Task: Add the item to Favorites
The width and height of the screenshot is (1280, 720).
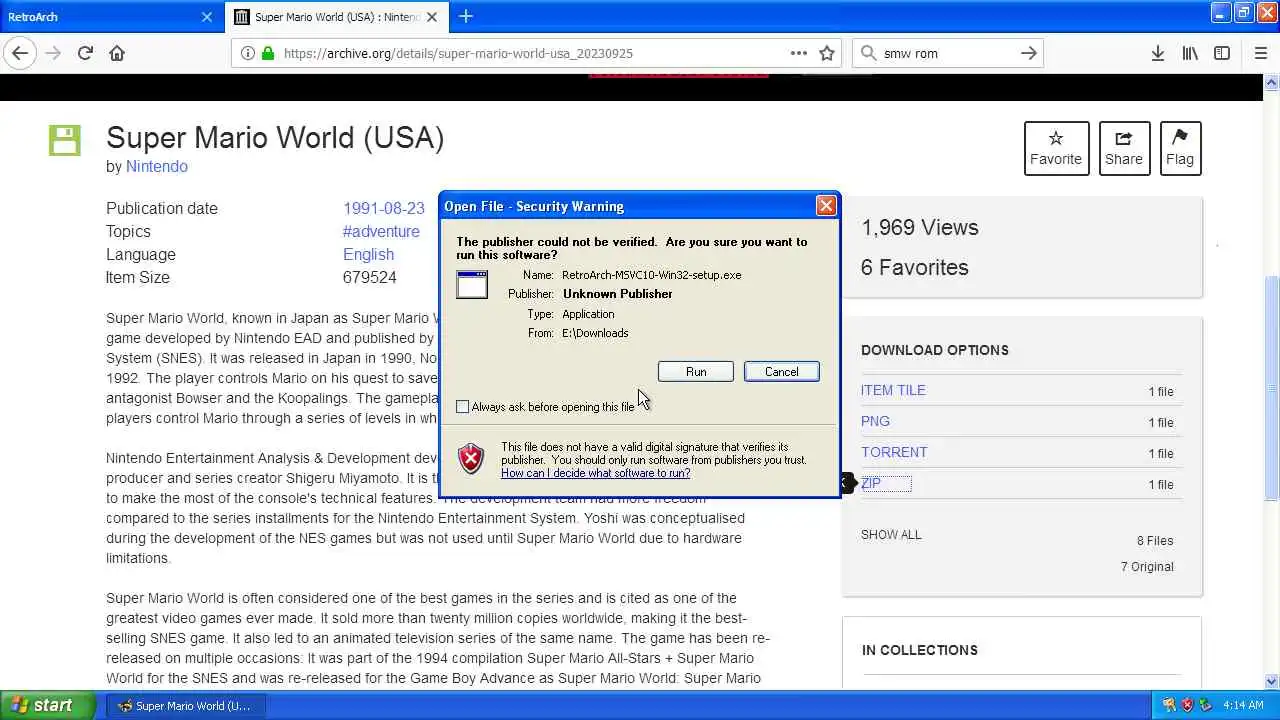Action: pos(1056,148)
